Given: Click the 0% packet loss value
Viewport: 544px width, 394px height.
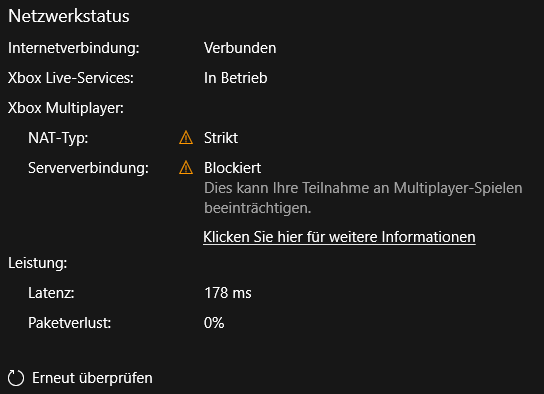Looking at the screenshot, I should click(214, 323).
